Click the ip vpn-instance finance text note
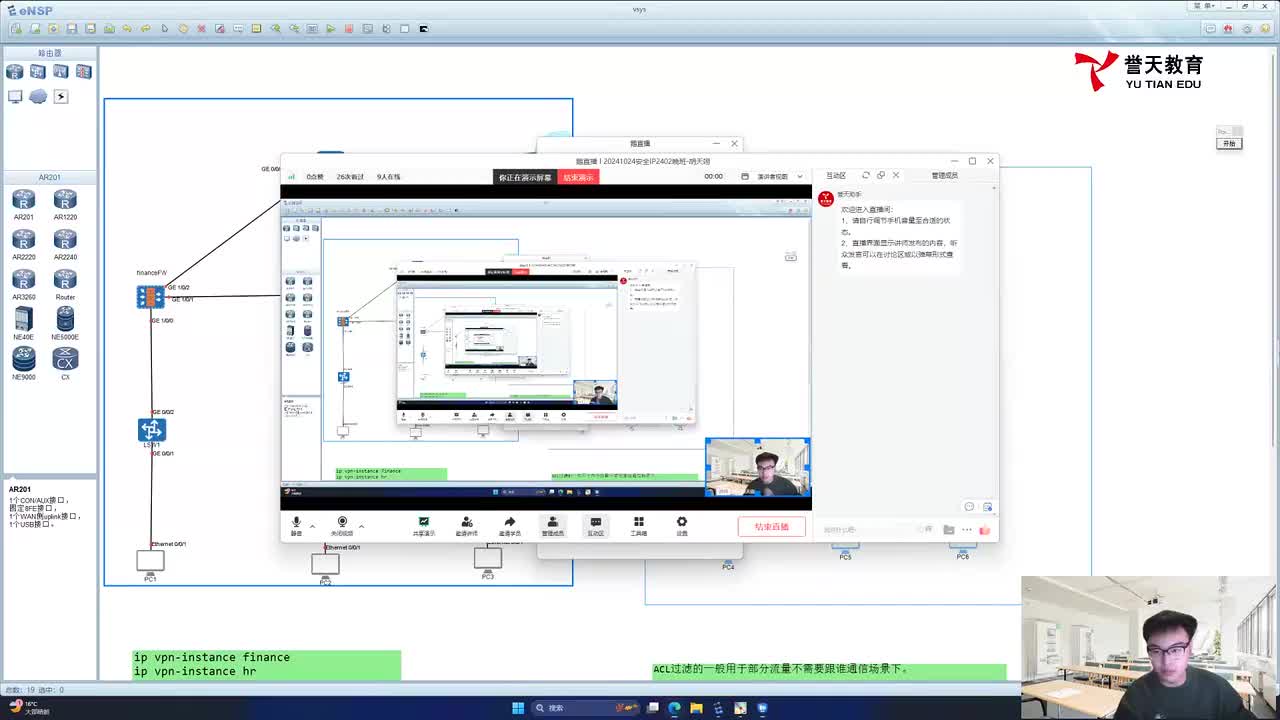The image size is (1280, 720). point(212,657)
